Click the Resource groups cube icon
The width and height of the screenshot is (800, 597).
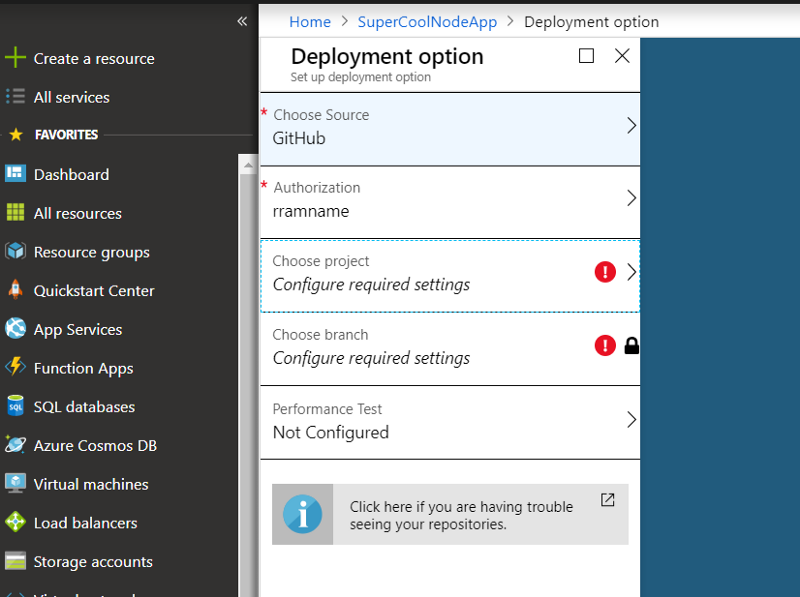point(15,251)
